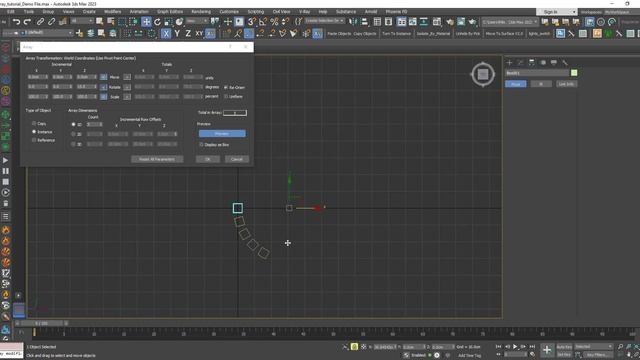Image resolution: width=640 pixels, height=360 pixels.
Task: Click the object name field in command panel
Action: pos(538,73)
